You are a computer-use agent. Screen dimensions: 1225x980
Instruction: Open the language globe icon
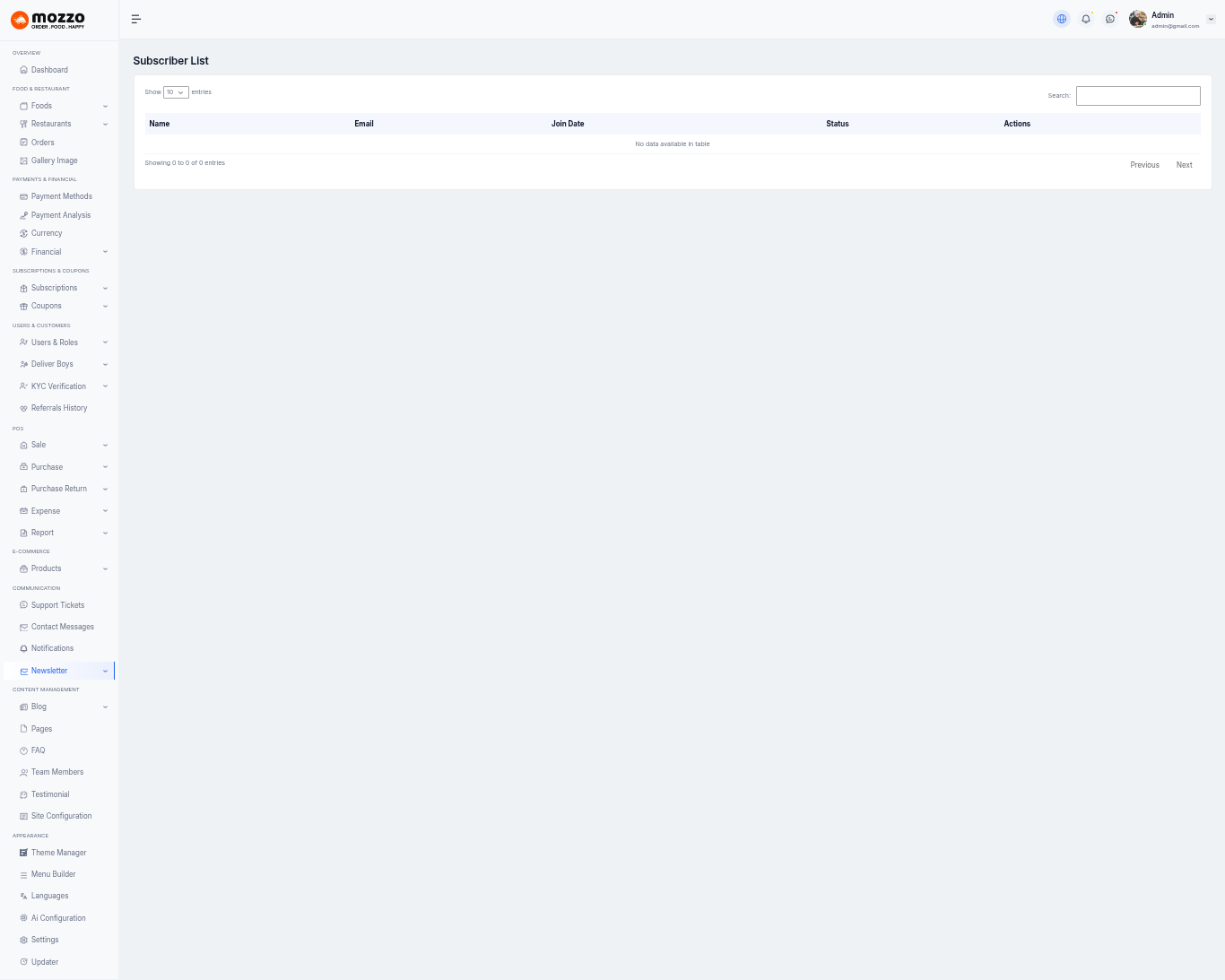click(x=1062, y=19)
